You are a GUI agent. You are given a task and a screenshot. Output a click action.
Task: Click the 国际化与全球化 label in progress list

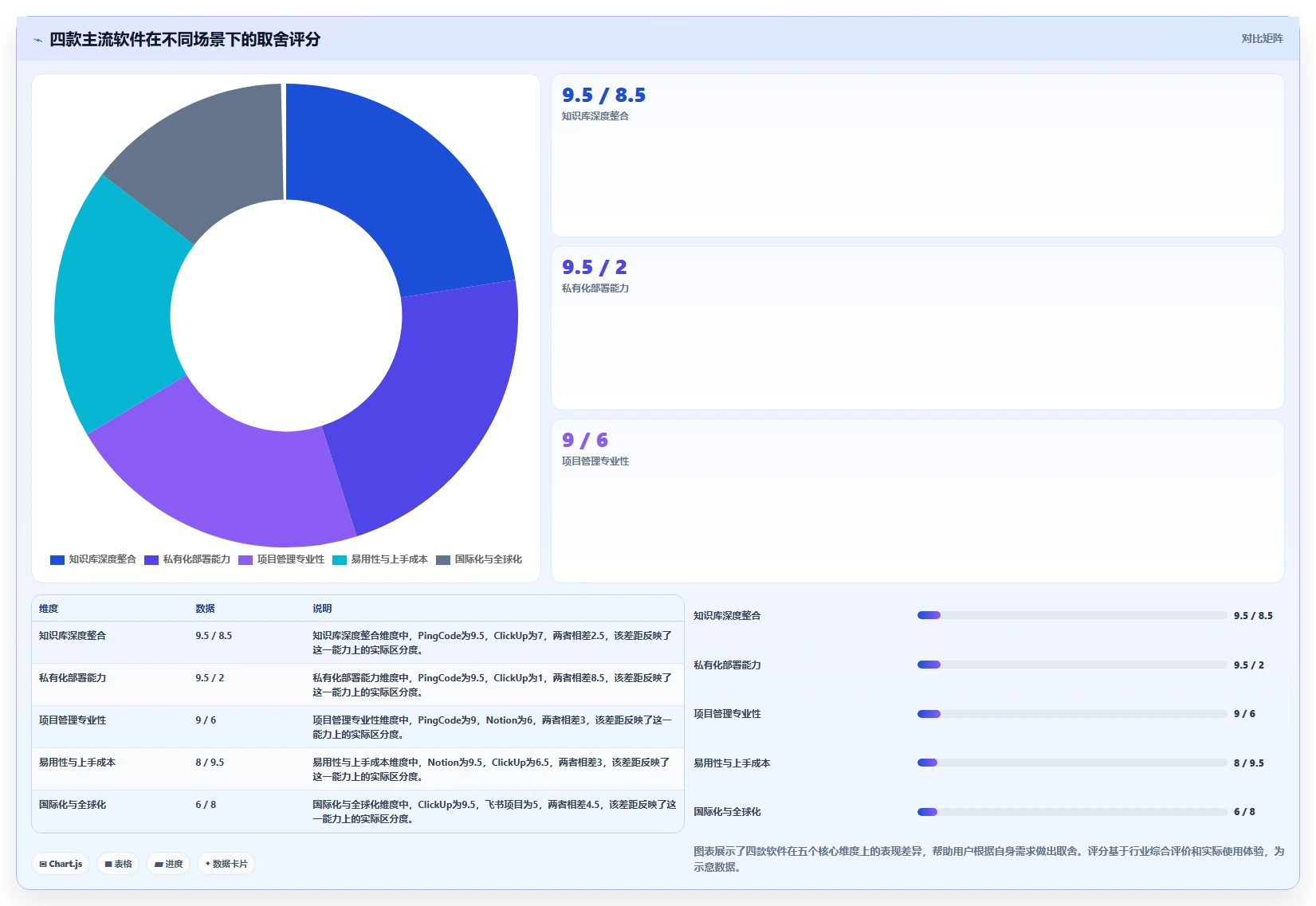point(727,812)
